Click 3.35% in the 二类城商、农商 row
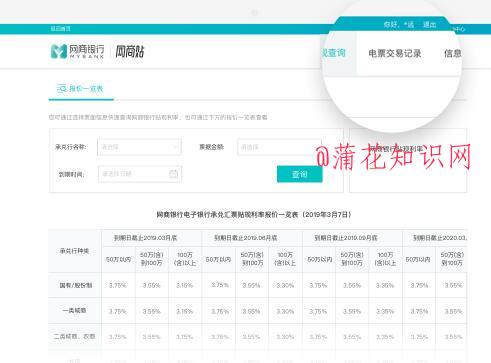The image size is (491, 363). (x=385, y=337)
